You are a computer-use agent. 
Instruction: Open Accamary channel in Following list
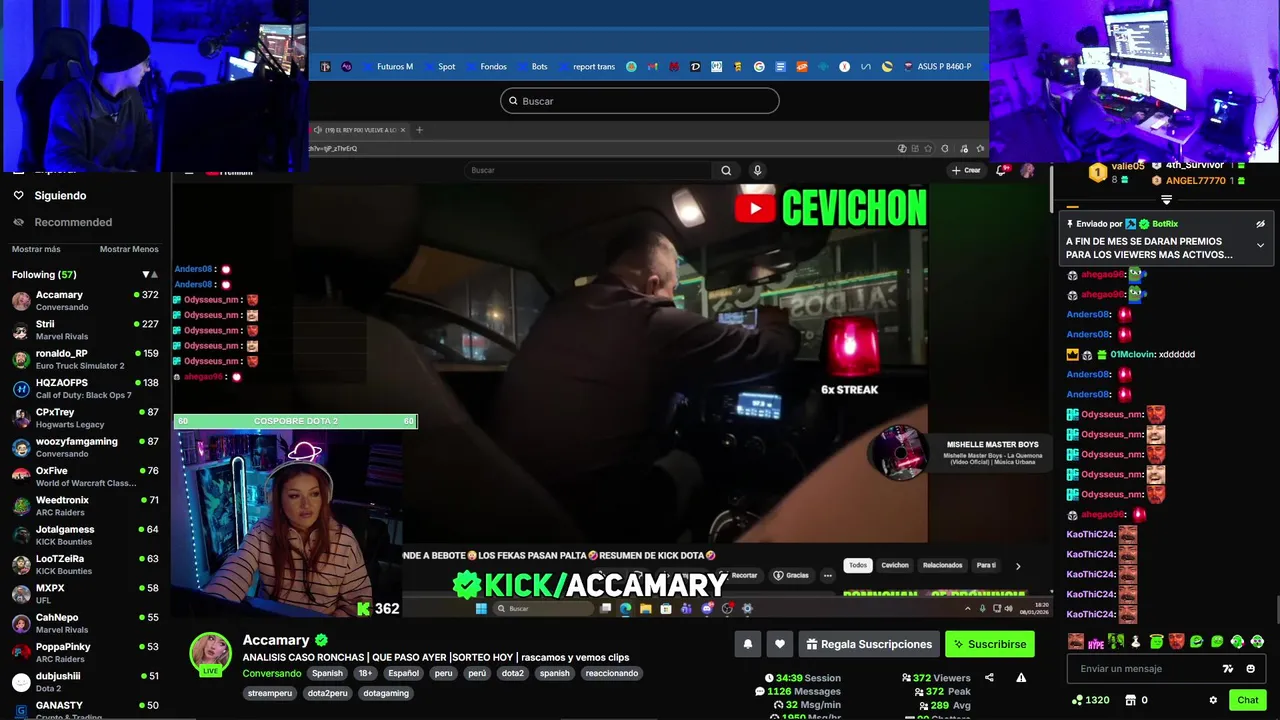[85, 300]
